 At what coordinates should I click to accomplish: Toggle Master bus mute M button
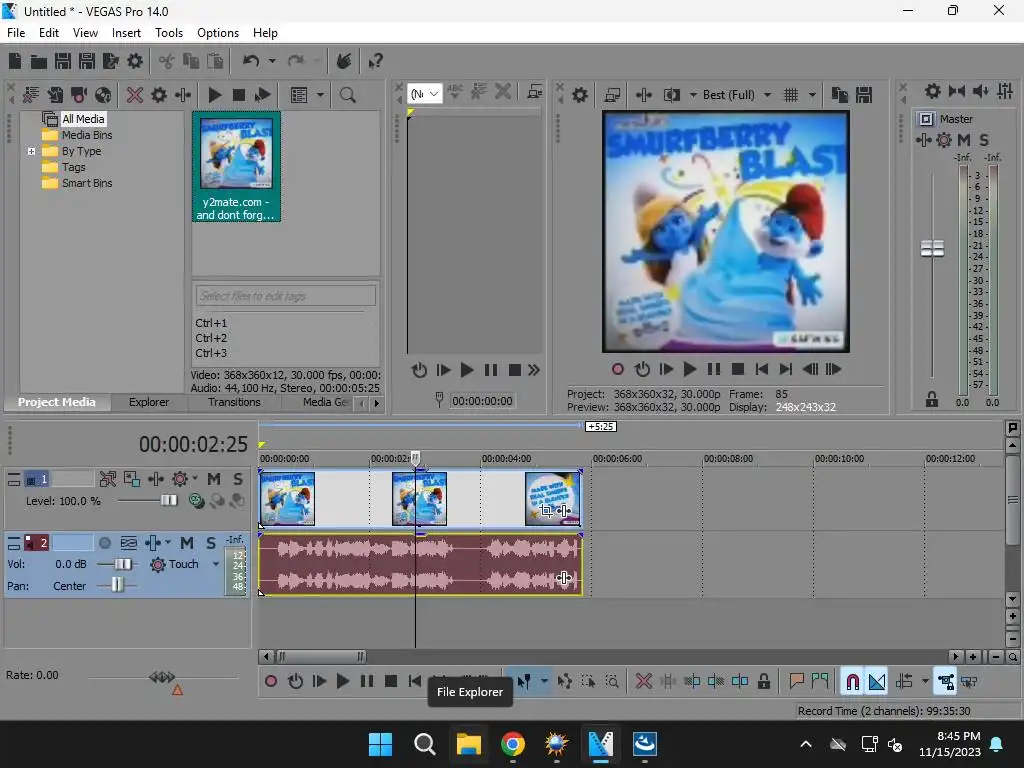point(964,140)
